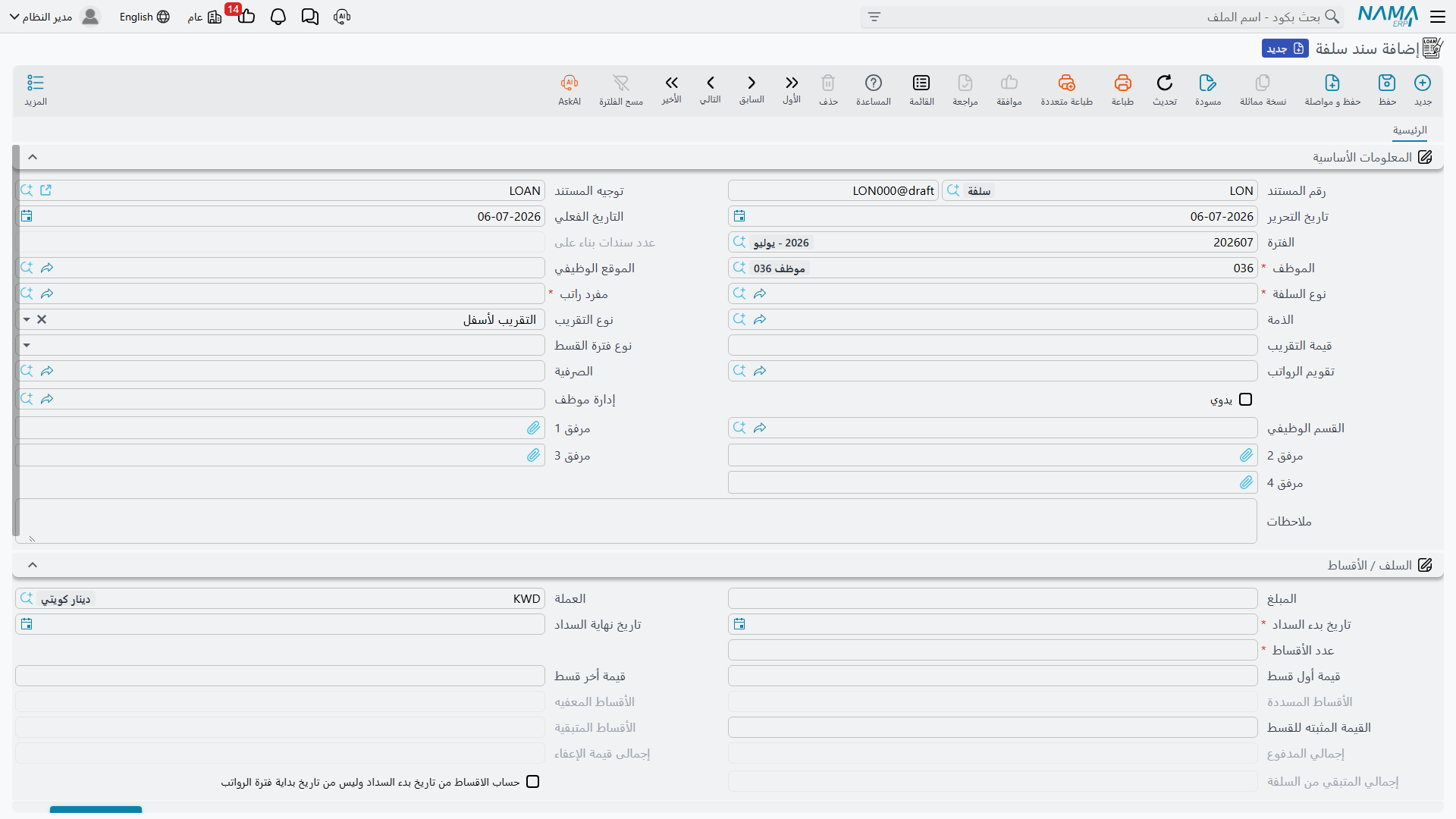This screenshot has width=1456, height=819.
Task: Click the حفظ و مواصله button
Action: click(x=1332, y=89)
